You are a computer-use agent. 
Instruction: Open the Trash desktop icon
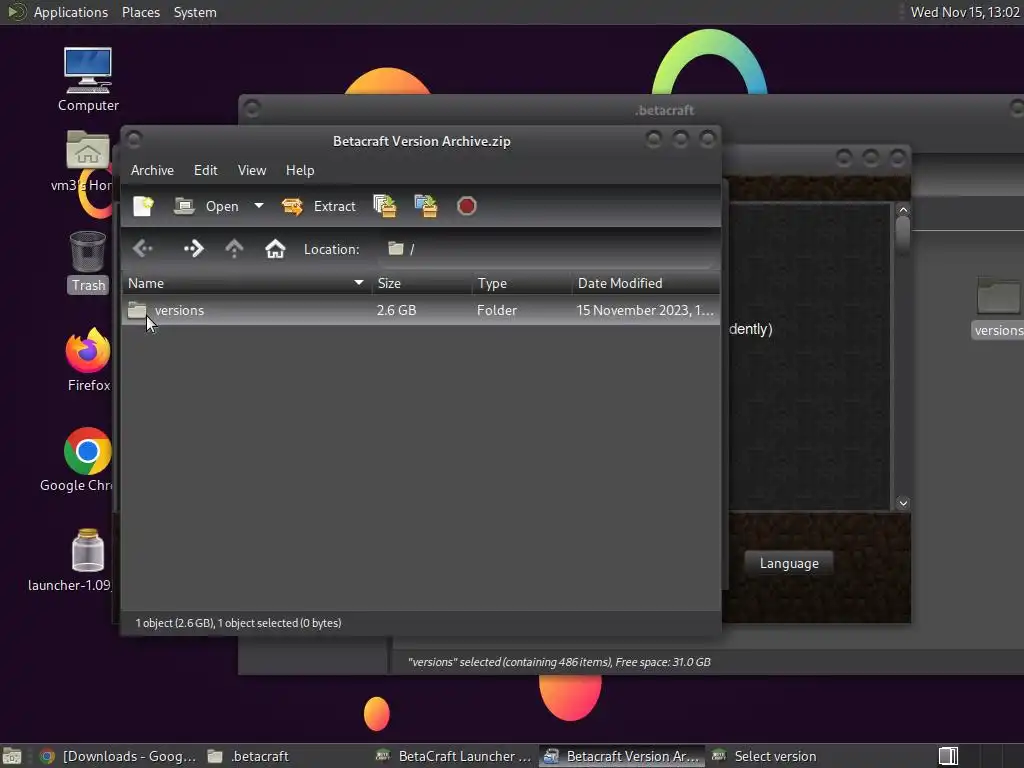(x=88, y=262)
